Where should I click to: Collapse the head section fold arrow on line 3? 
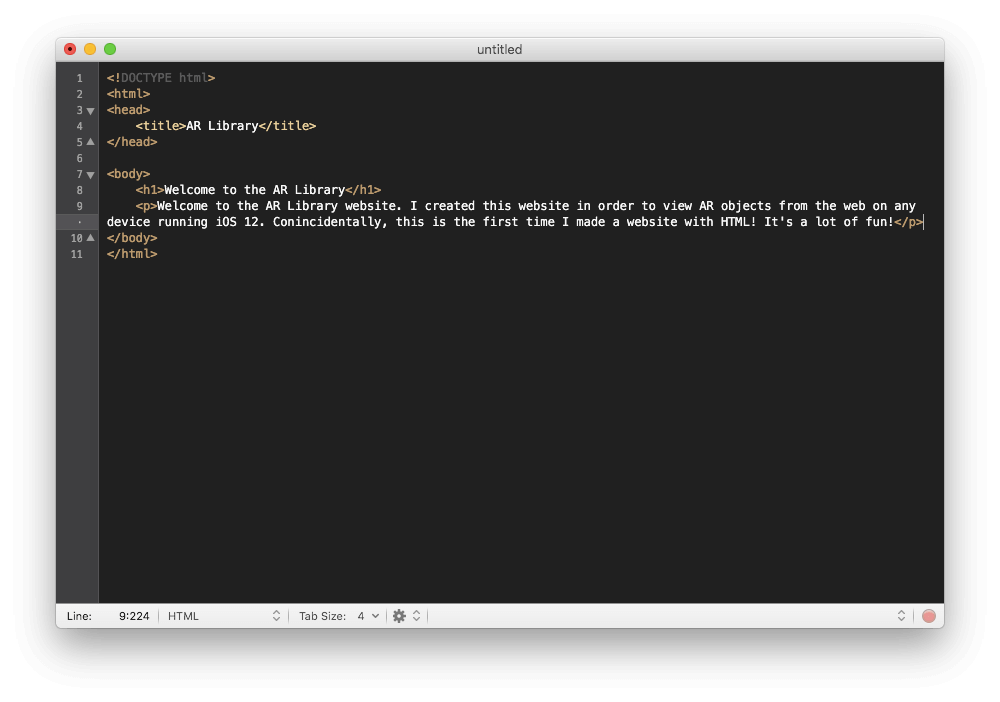point(90,110)
